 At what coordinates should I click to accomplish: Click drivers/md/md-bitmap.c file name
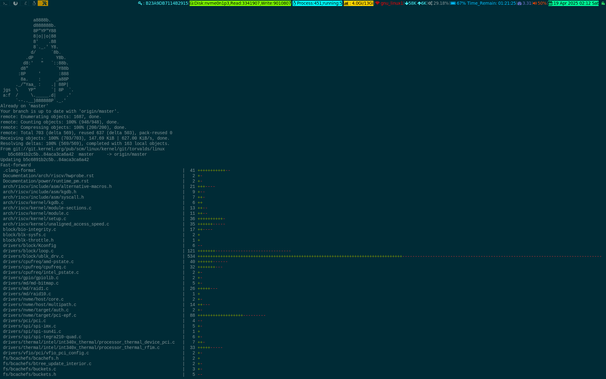(x=31, y=283)
